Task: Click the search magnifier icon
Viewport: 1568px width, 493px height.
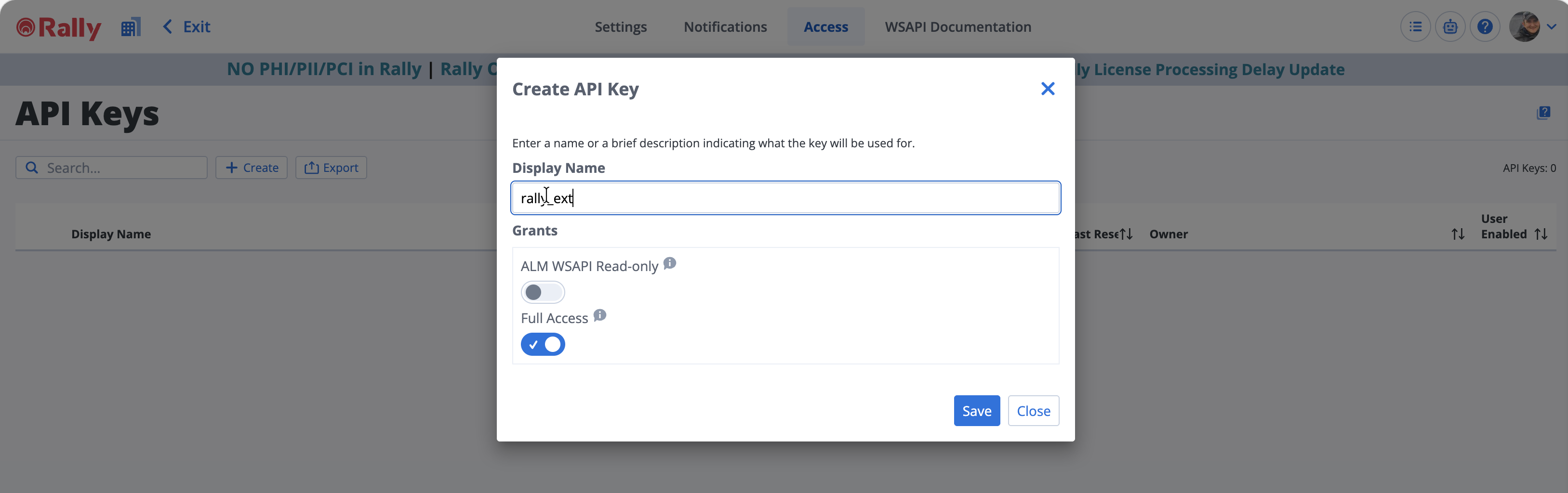Action: (x=32, y=168)
